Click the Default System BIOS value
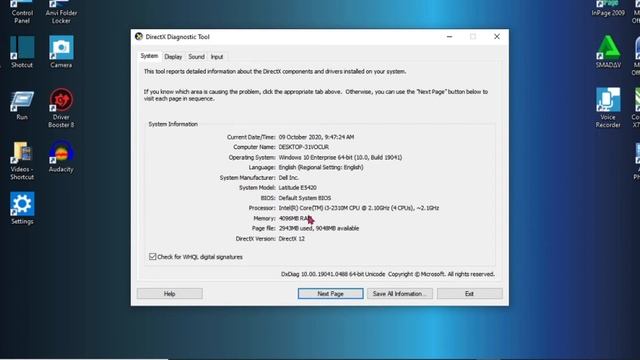The image size is (640, 360). pos(304,198)
